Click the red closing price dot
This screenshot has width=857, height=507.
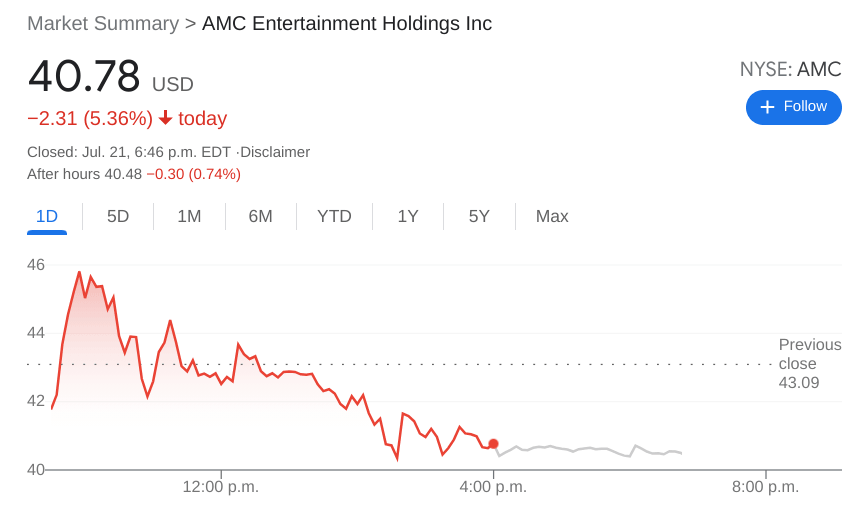point(493,443)
